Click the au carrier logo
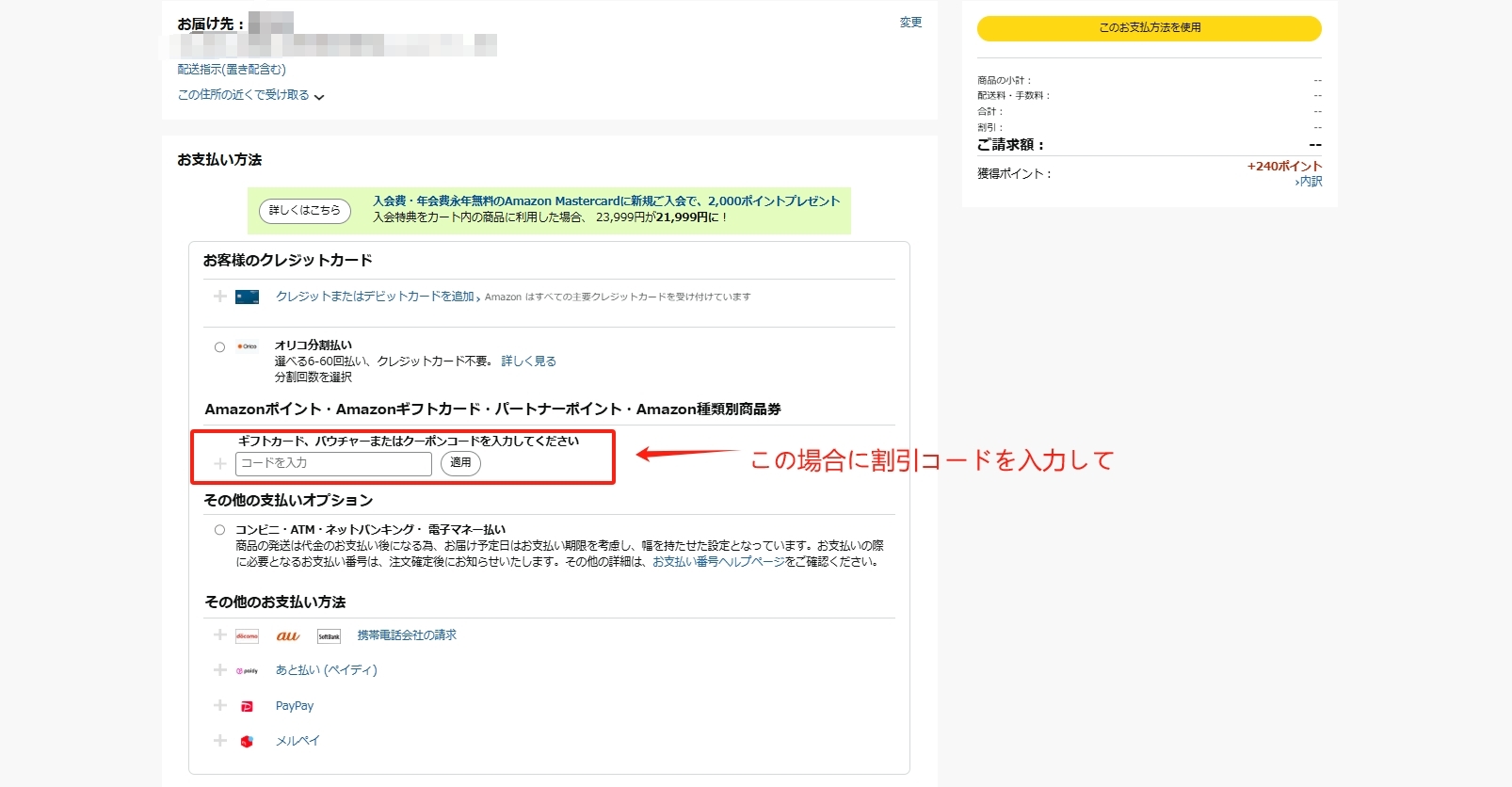The image size is (1512, 787). click(x=288, y=636)
